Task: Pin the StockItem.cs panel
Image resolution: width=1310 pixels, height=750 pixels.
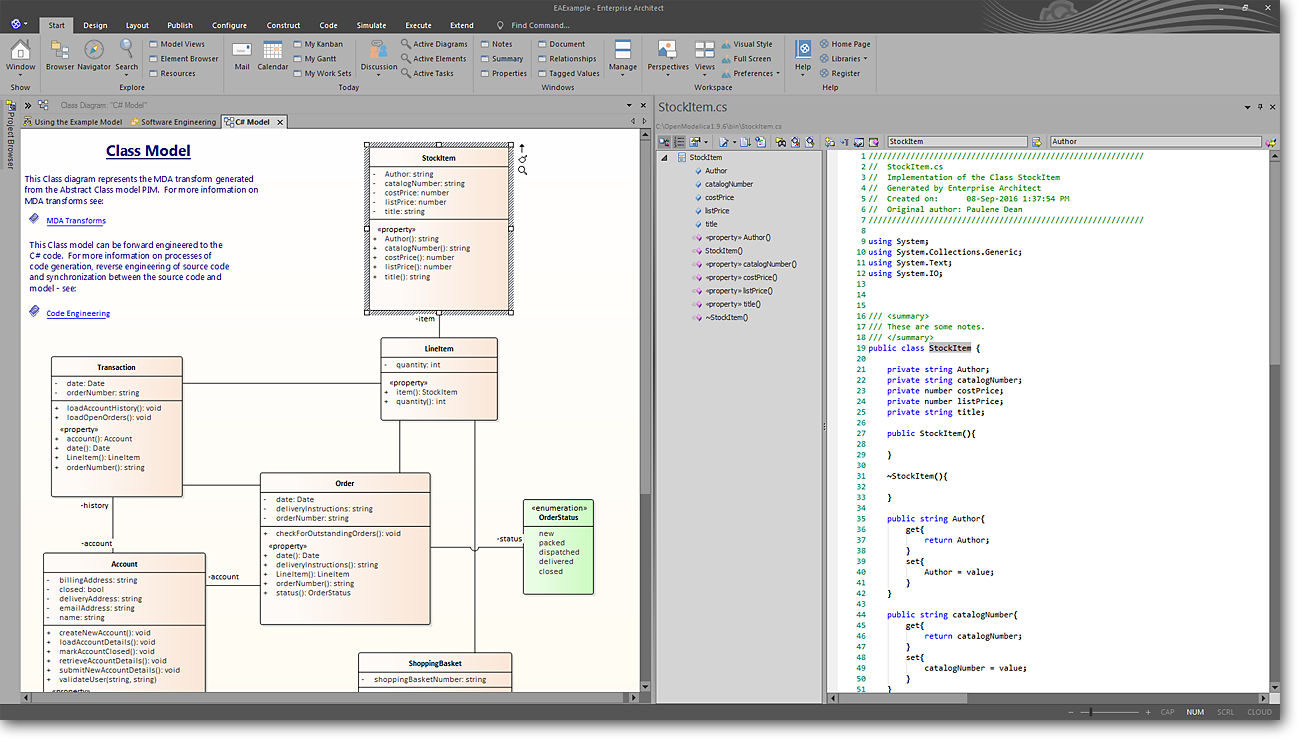Action: point(1260,106)
